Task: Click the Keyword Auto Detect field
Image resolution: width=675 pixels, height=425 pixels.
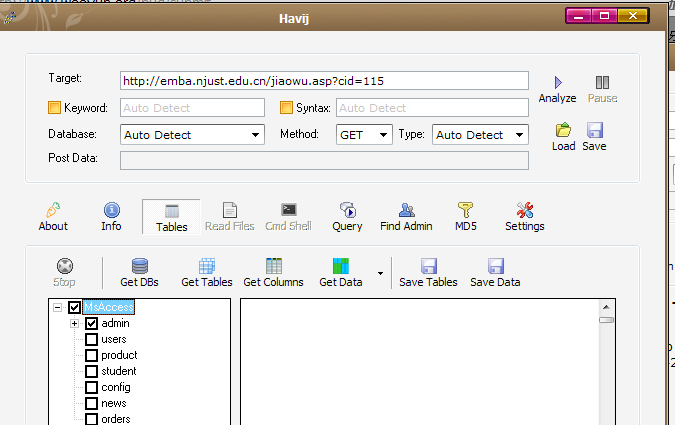Action: [192, 108]
